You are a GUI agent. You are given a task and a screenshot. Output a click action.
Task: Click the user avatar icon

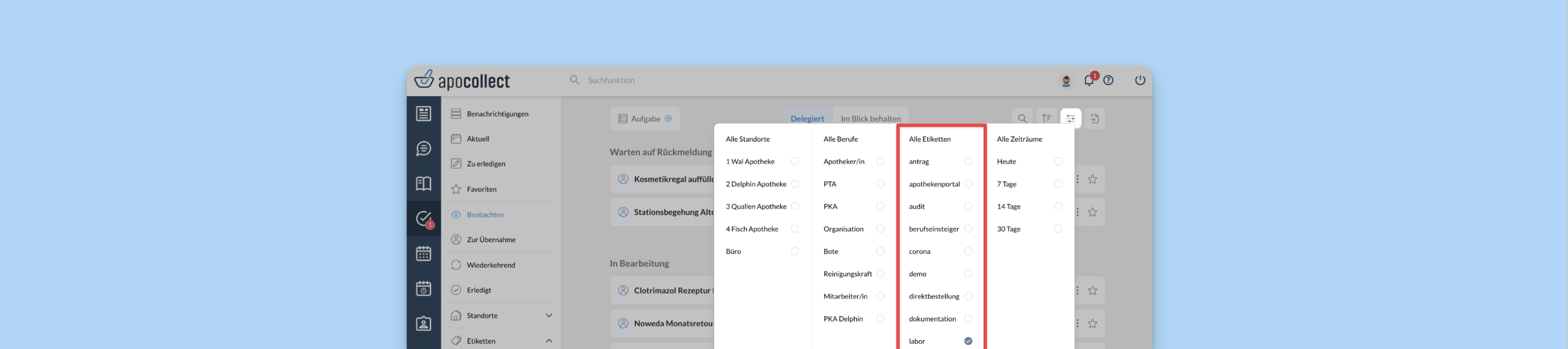[x=1066, y=80]
